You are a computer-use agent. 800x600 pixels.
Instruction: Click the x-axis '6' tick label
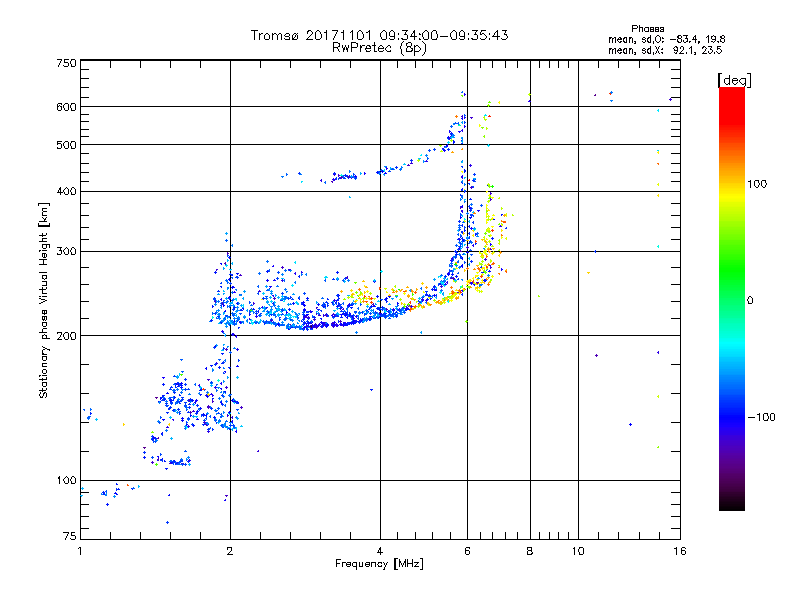click(x=467, y=551)
